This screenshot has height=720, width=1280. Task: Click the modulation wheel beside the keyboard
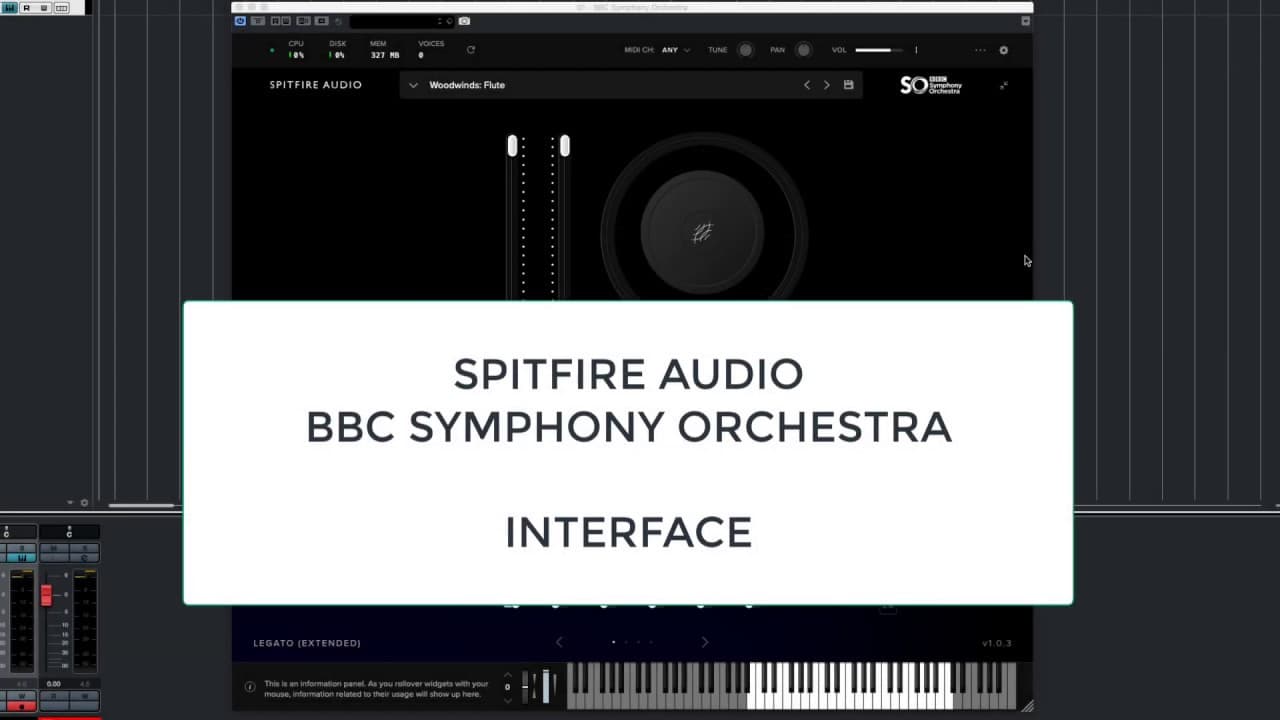546,687
